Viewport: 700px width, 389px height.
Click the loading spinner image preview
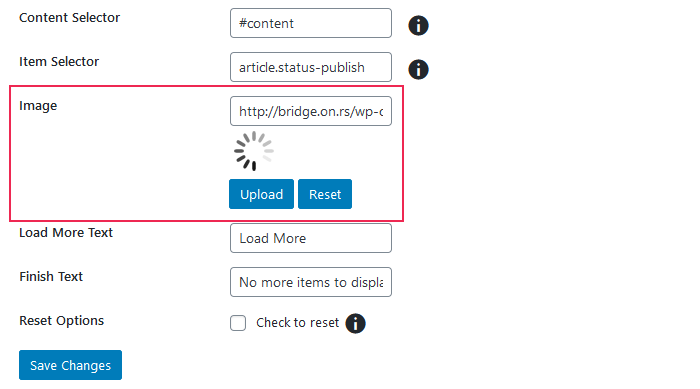coord(254,151)
